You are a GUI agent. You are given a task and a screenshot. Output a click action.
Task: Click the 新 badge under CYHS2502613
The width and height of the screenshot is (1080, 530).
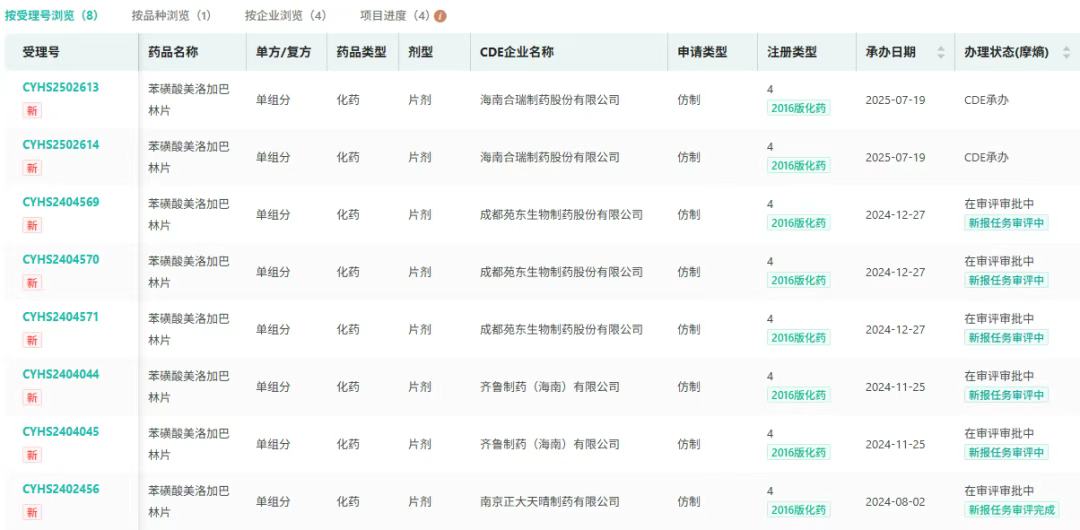(x=33, y=111)
